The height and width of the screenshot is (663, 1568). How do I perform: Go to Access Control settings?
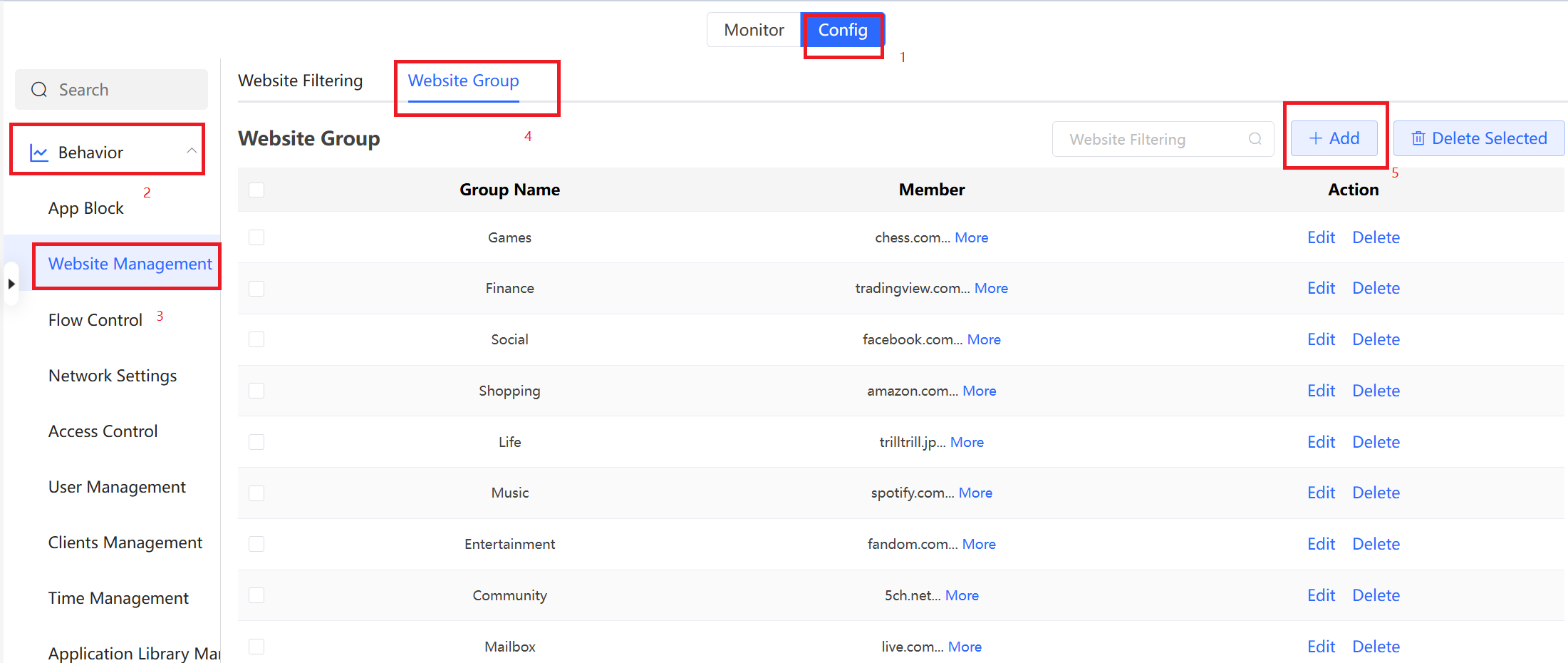tap(103, 431)
